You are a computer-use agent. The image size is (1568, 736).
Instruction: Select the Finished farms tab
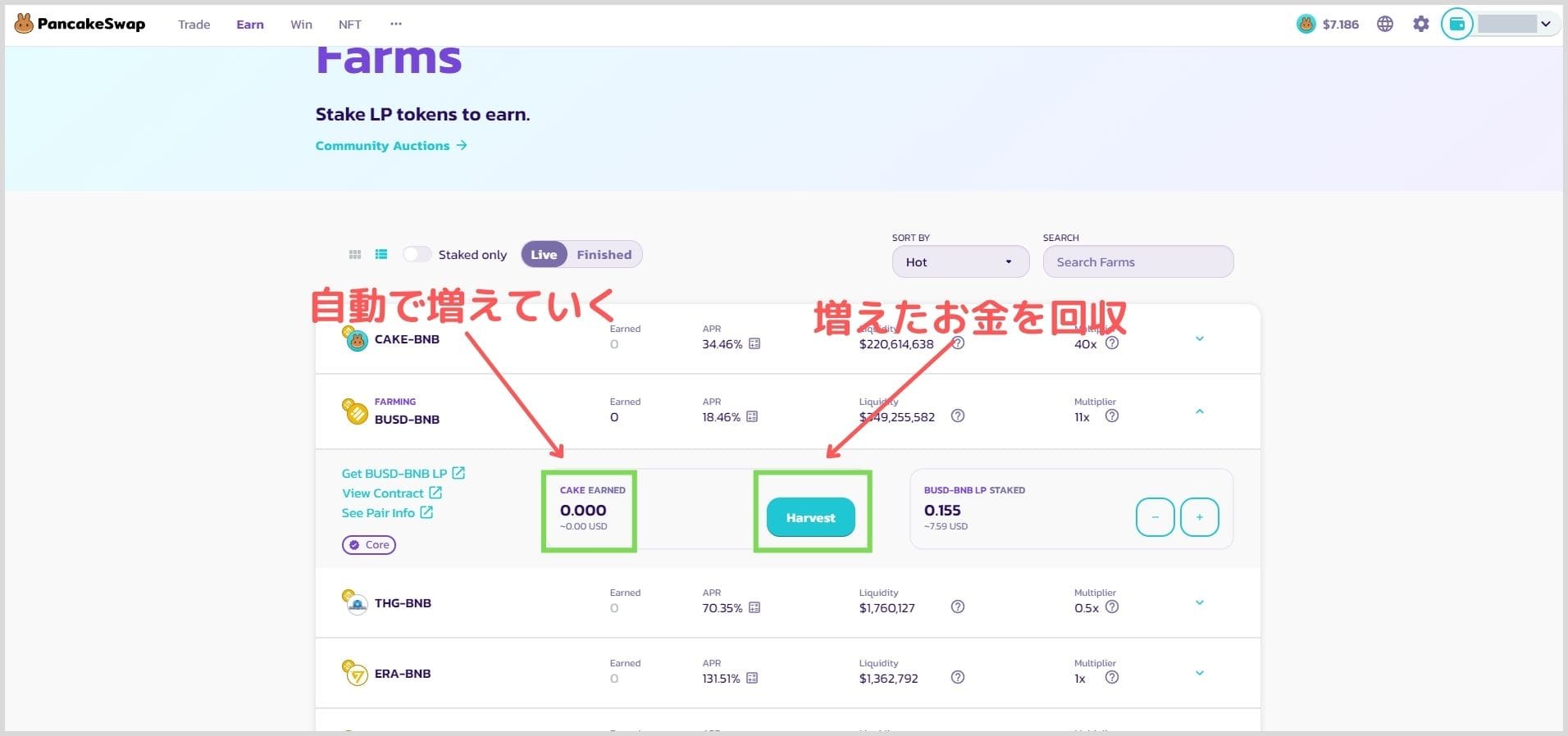tap(604, 254)
